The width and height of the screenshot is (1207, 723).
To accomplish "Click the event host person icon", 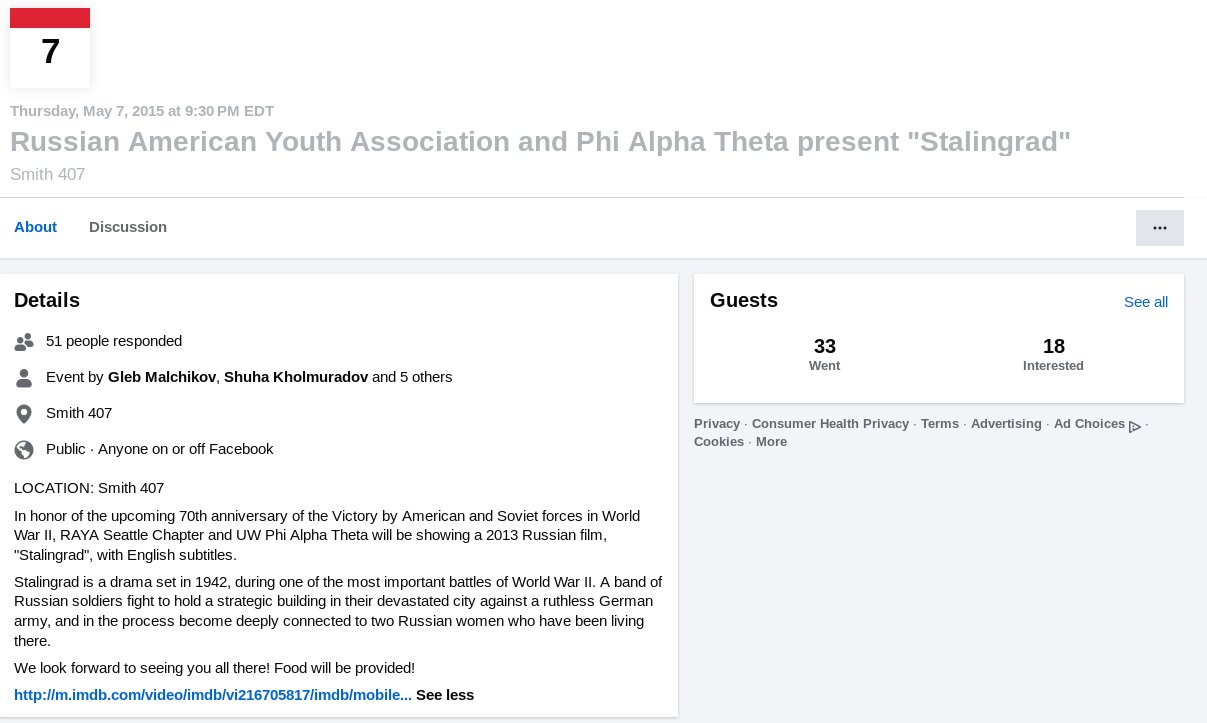I will pyautogui.click(x=25, y=378).
